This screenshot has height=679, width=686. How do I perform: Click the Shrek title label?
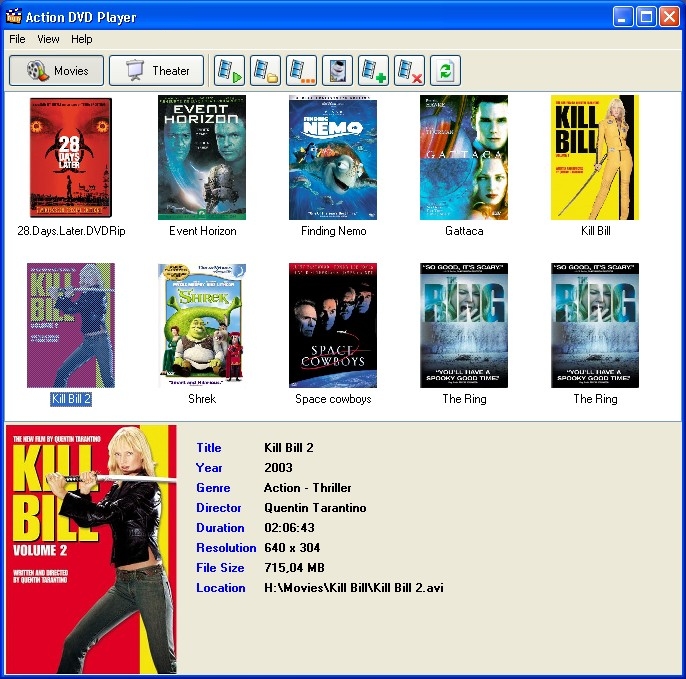click(202, 399)
